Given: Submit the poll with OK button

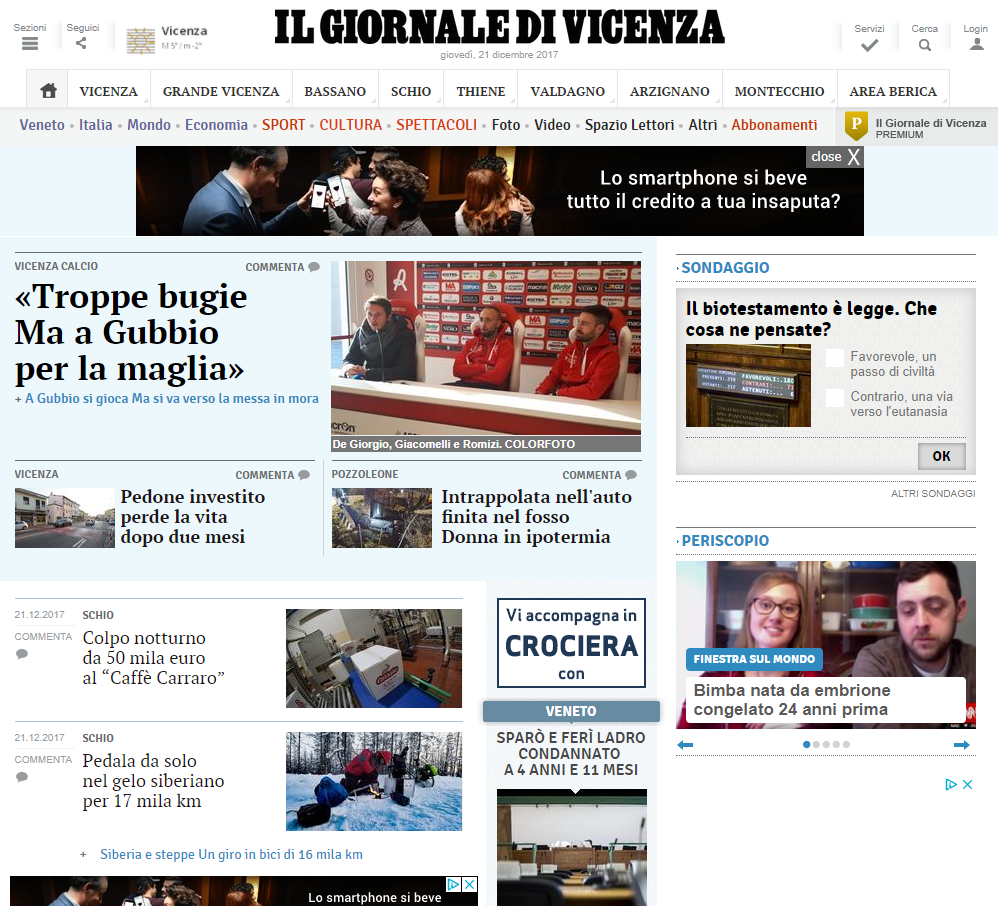Looking at the screenshot, I should click(x=941, y=456).
